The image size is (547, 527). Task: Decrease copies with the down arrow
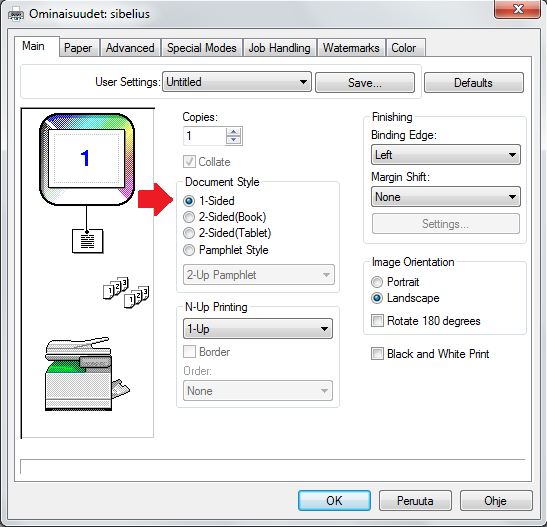[233, 140]
